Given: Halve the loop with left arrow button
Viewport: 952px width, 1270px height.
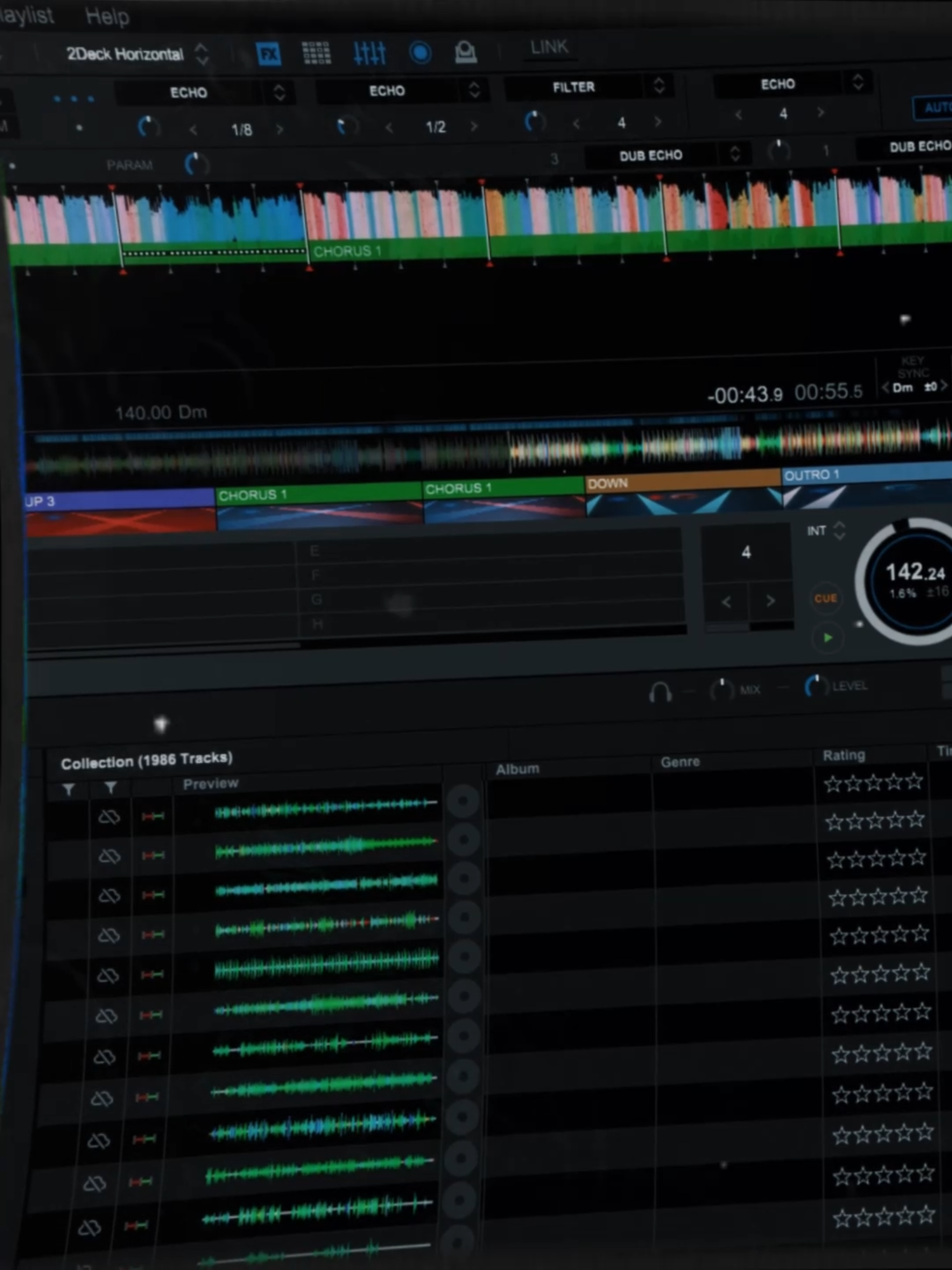Looking at the screenshot, I should click(x=726, y=601).
